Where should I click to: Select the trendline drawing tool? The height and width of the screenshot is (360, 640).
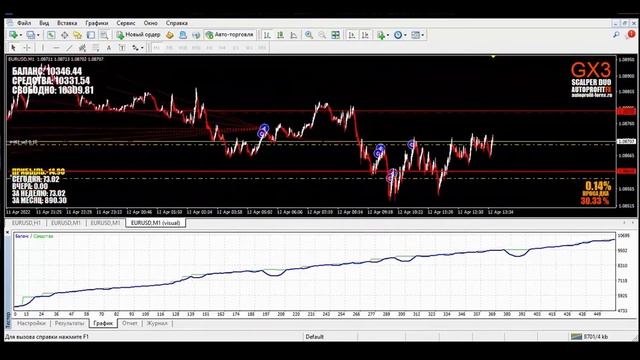pyautogui.click(x=69, y=48)
